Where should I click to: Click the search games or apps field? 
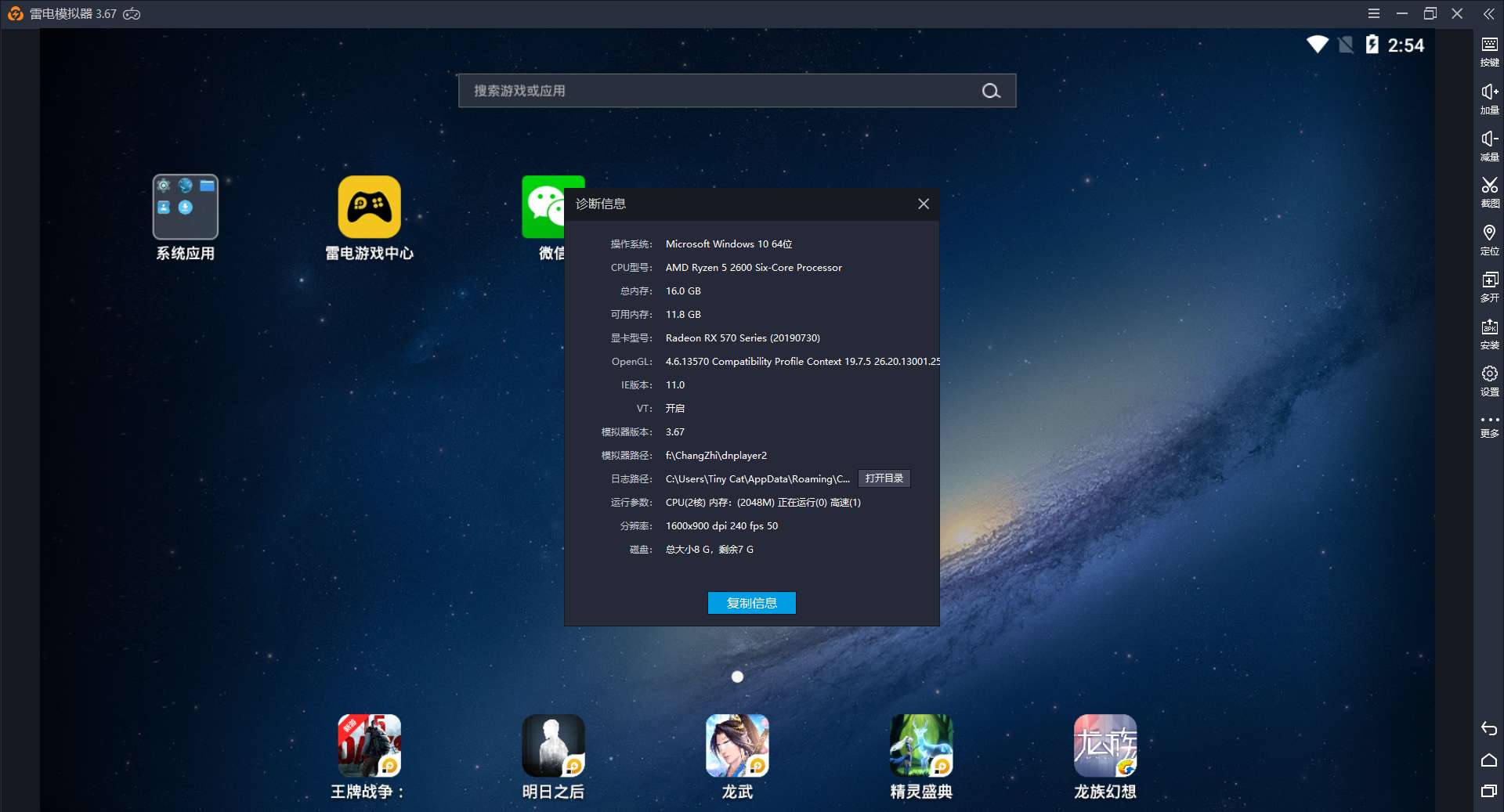(721, 91)
